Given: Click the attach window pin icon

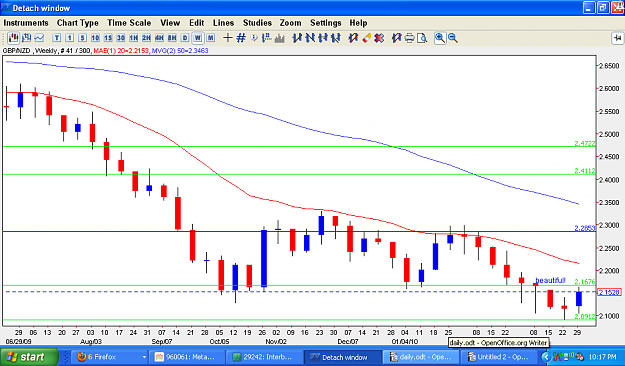Looking at the screenshot, I should click(x=617, y=38).
